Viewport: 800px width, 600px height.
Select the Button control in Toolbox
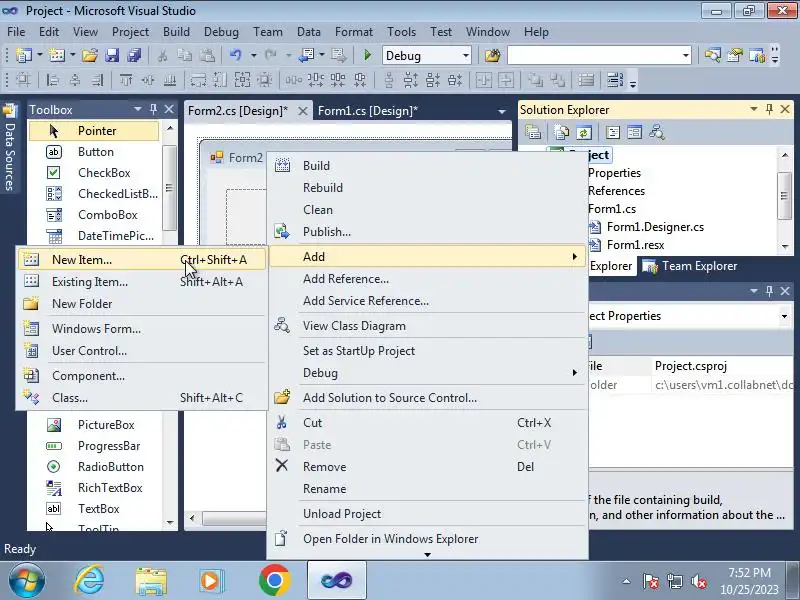pos(94,152)
